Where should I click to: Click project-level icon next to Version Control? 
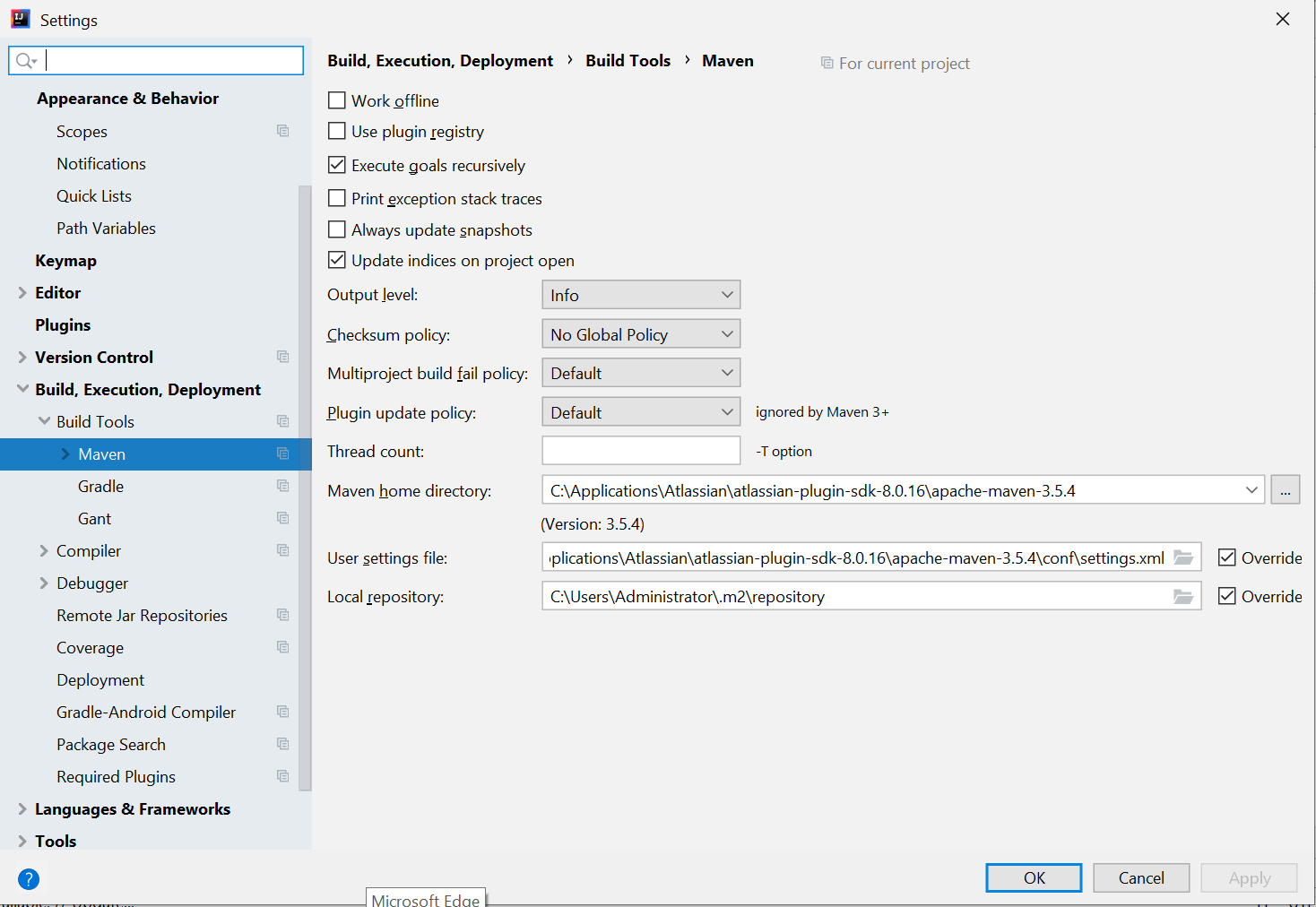tap(283, 357)
